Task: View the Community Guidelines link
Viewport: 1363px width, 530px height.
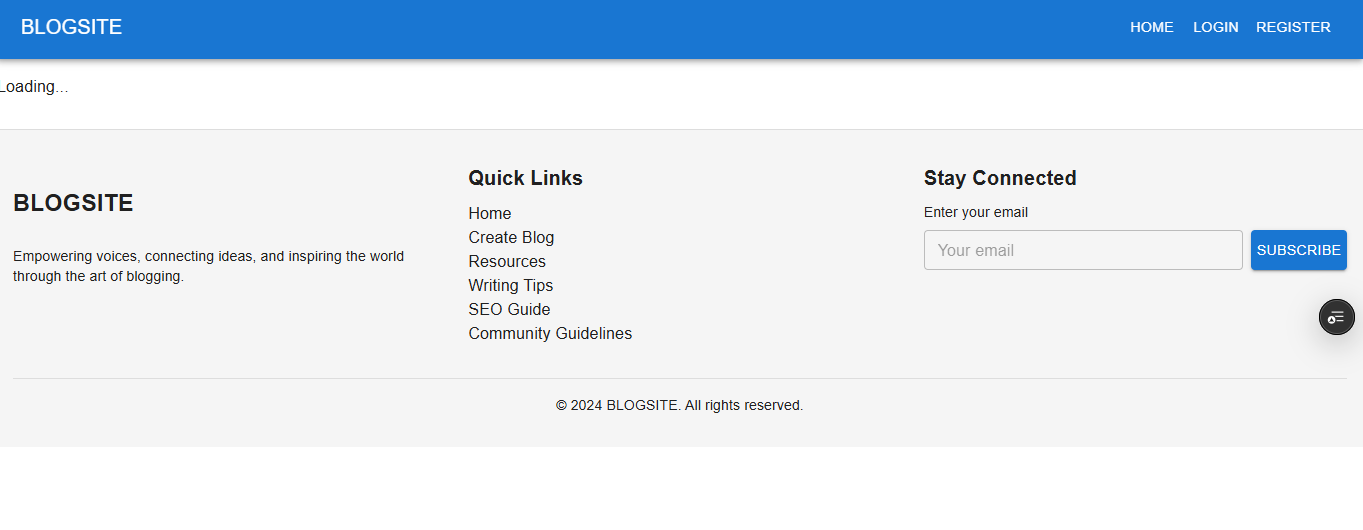Action: point(550,333)
